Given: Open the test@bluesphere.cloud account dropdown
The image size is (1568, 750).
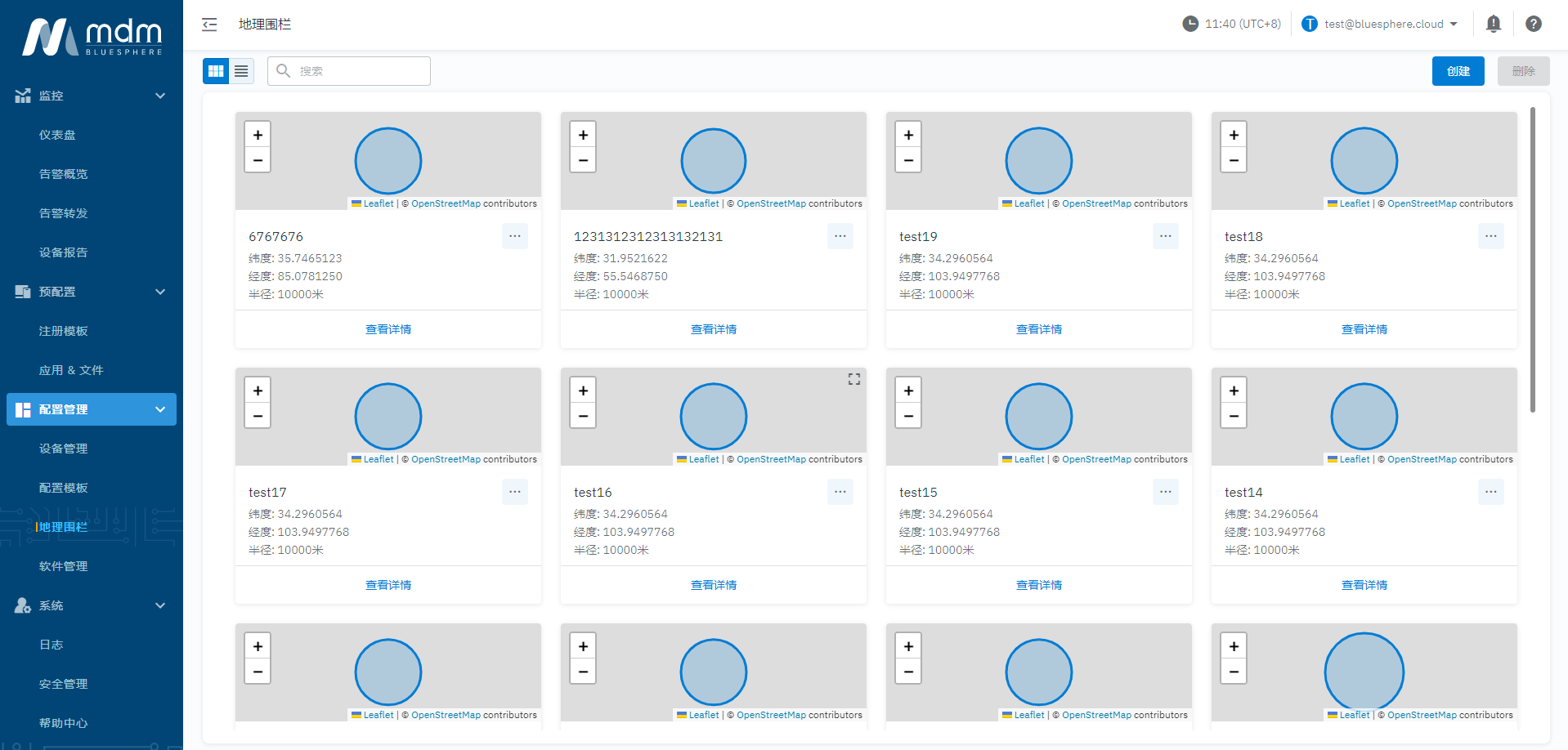Looking at the screenshot, I should [1380, 24].
